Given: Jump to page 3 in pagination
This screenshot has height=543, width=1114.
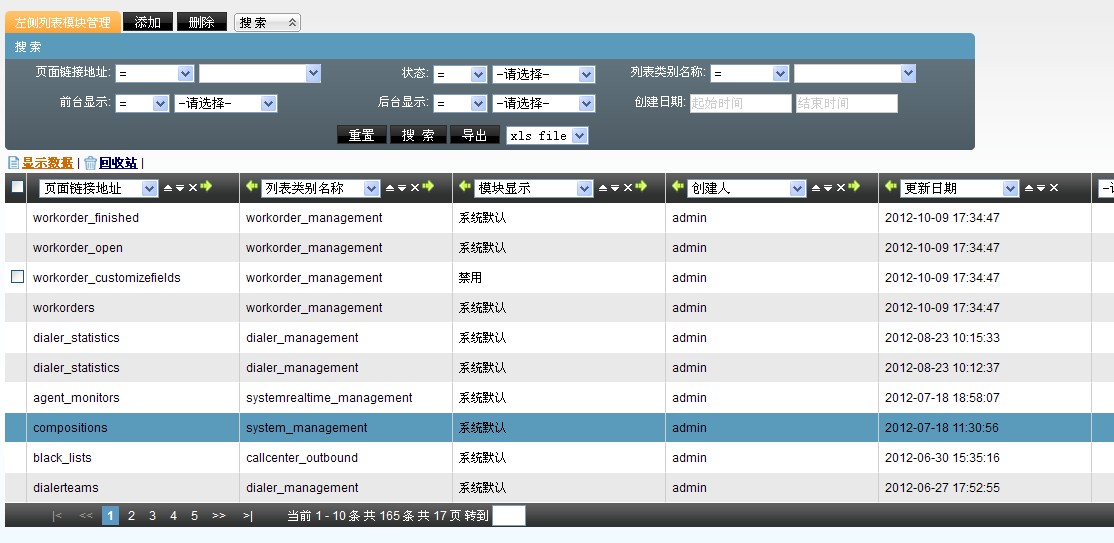Looking at the screenshot, I should [x=152, y=516].
